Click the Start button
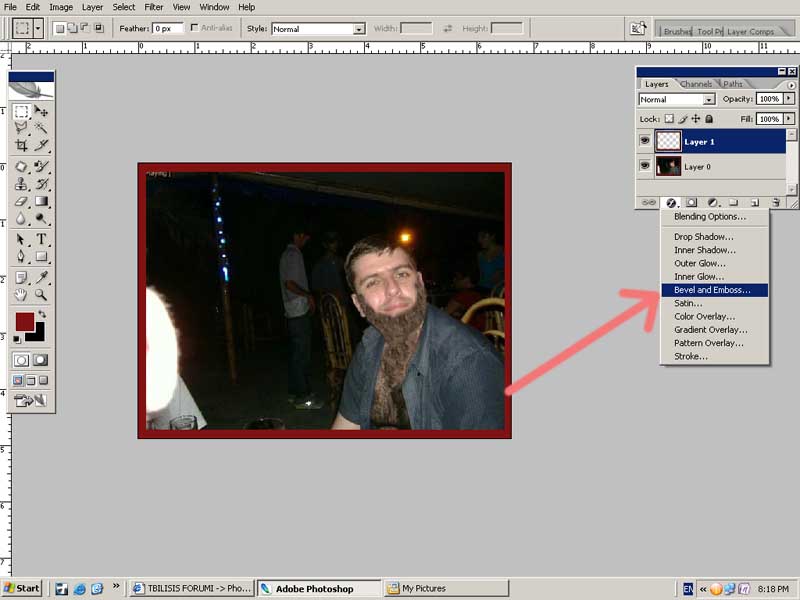 [22, 588]
